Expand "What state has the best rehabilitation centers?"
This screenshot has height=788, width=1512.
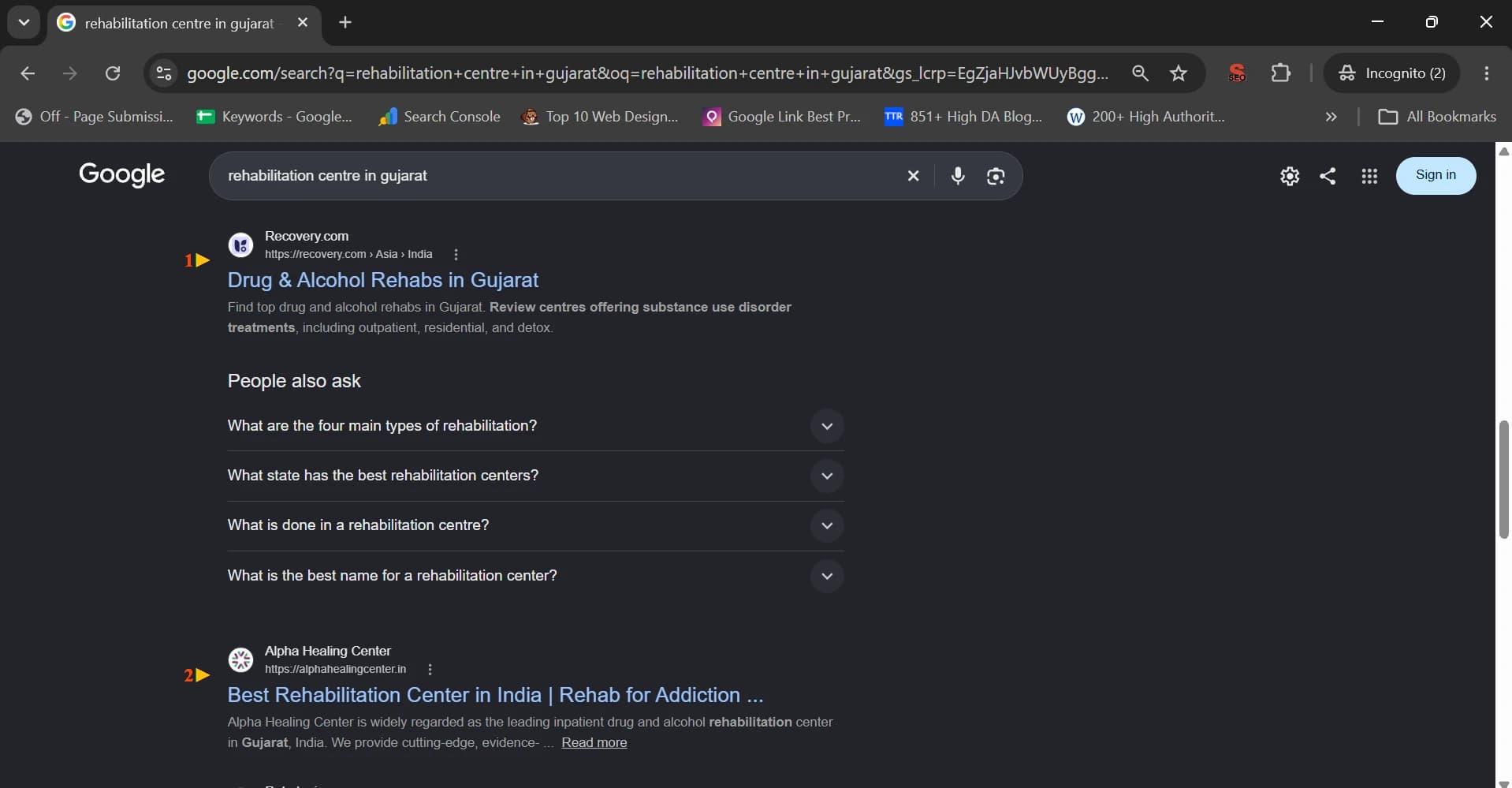point(535,476)
